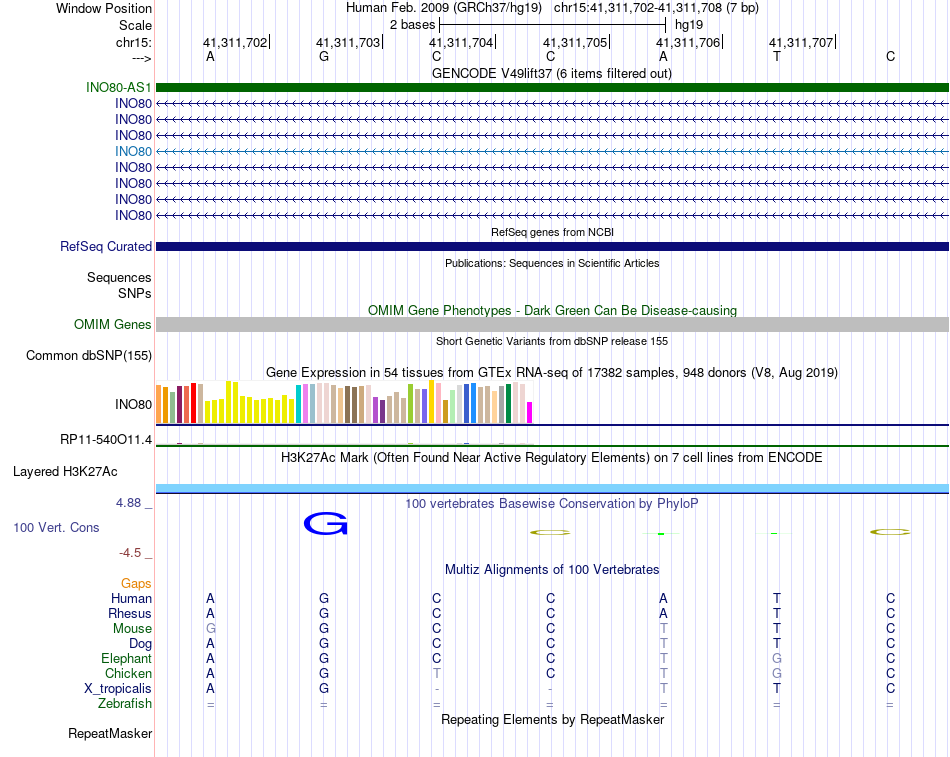Select the Elephant alignment row label

pyautogui.click(x=127, y=659)
